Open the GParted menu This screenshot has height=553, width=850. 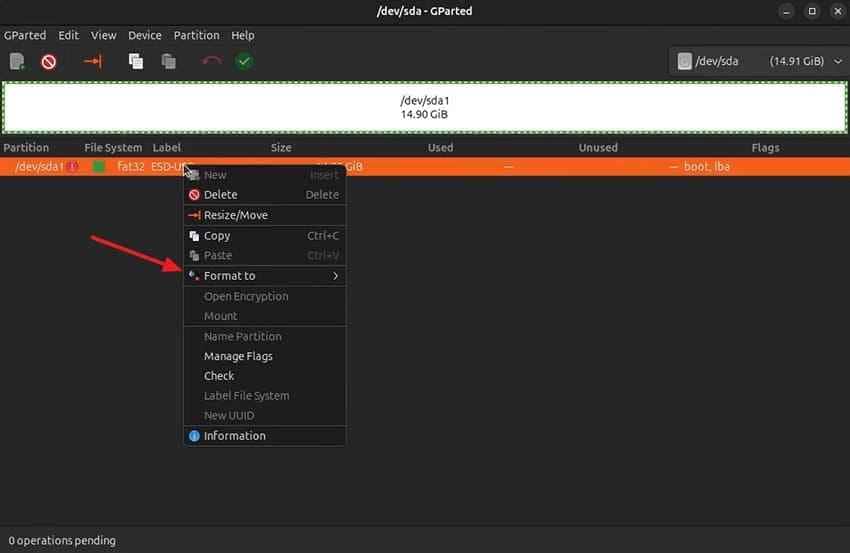coord(25,35)
